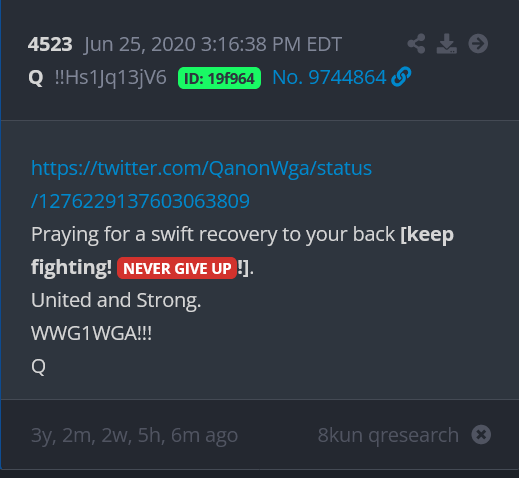Dismiss with the circled X icon
The height and width of the screenshot is (478, 519).
(x=481, y=435)
